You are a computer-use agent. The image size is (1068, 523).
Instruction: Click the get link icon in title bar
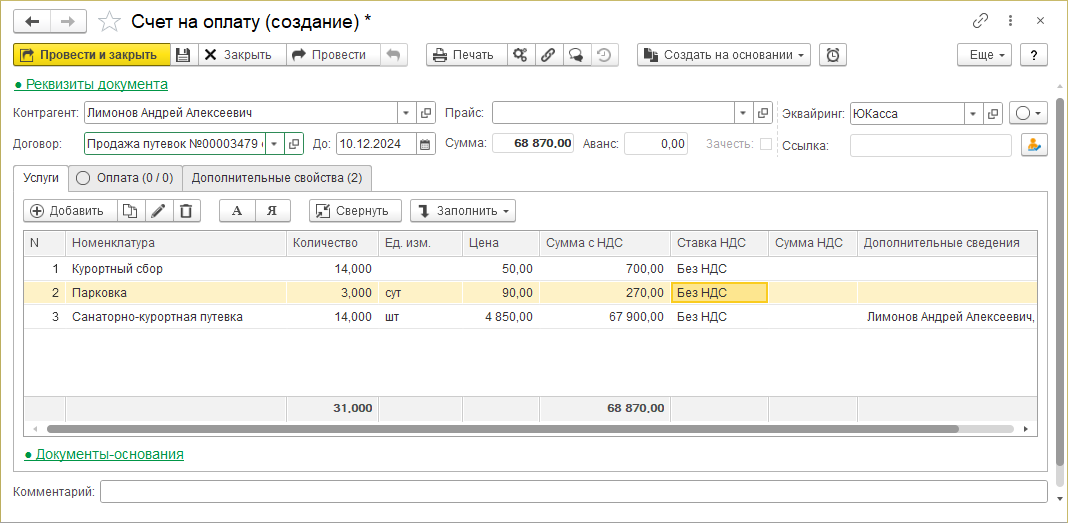point(980,21)
